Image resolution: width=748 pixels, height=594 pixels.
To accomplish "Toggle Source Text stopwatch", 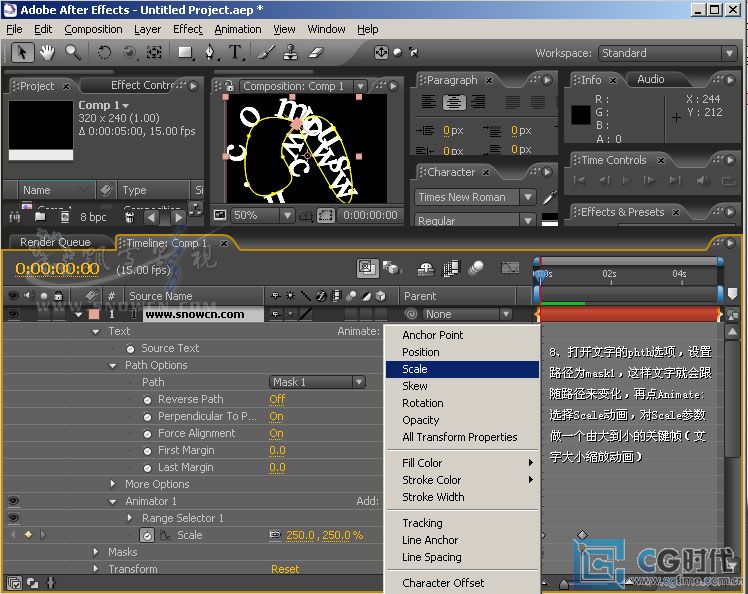I will coord(130,349).
